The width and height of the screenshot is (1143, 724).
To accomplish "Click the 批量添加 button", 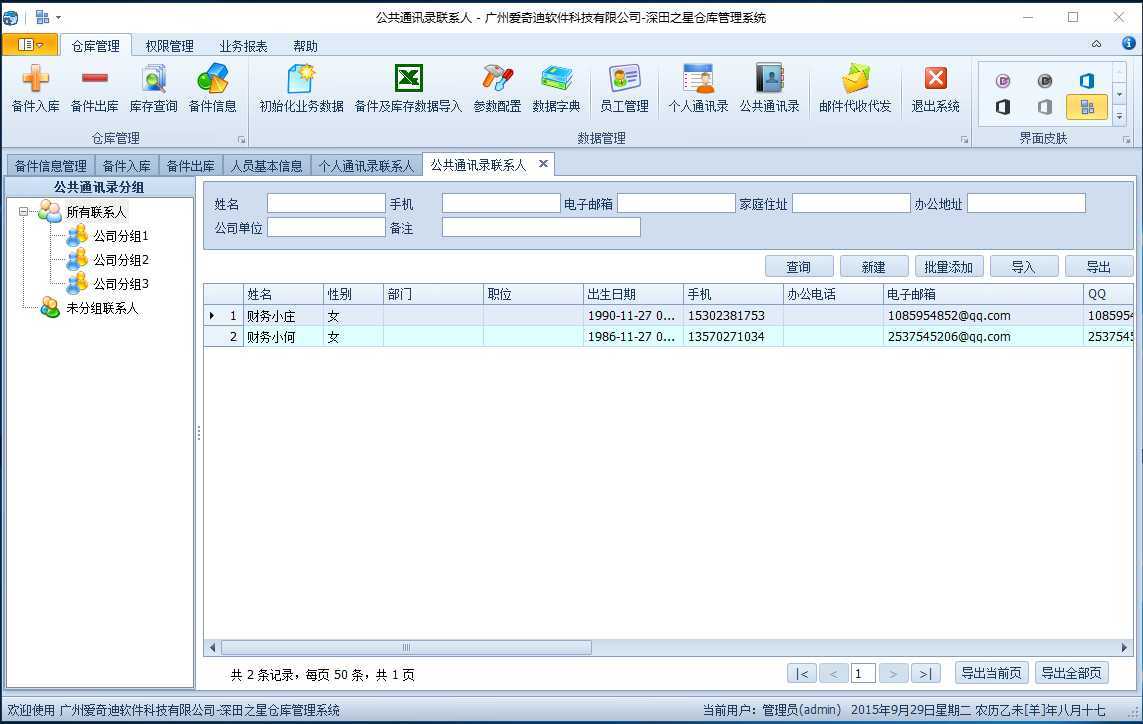I will pos(948,267).
